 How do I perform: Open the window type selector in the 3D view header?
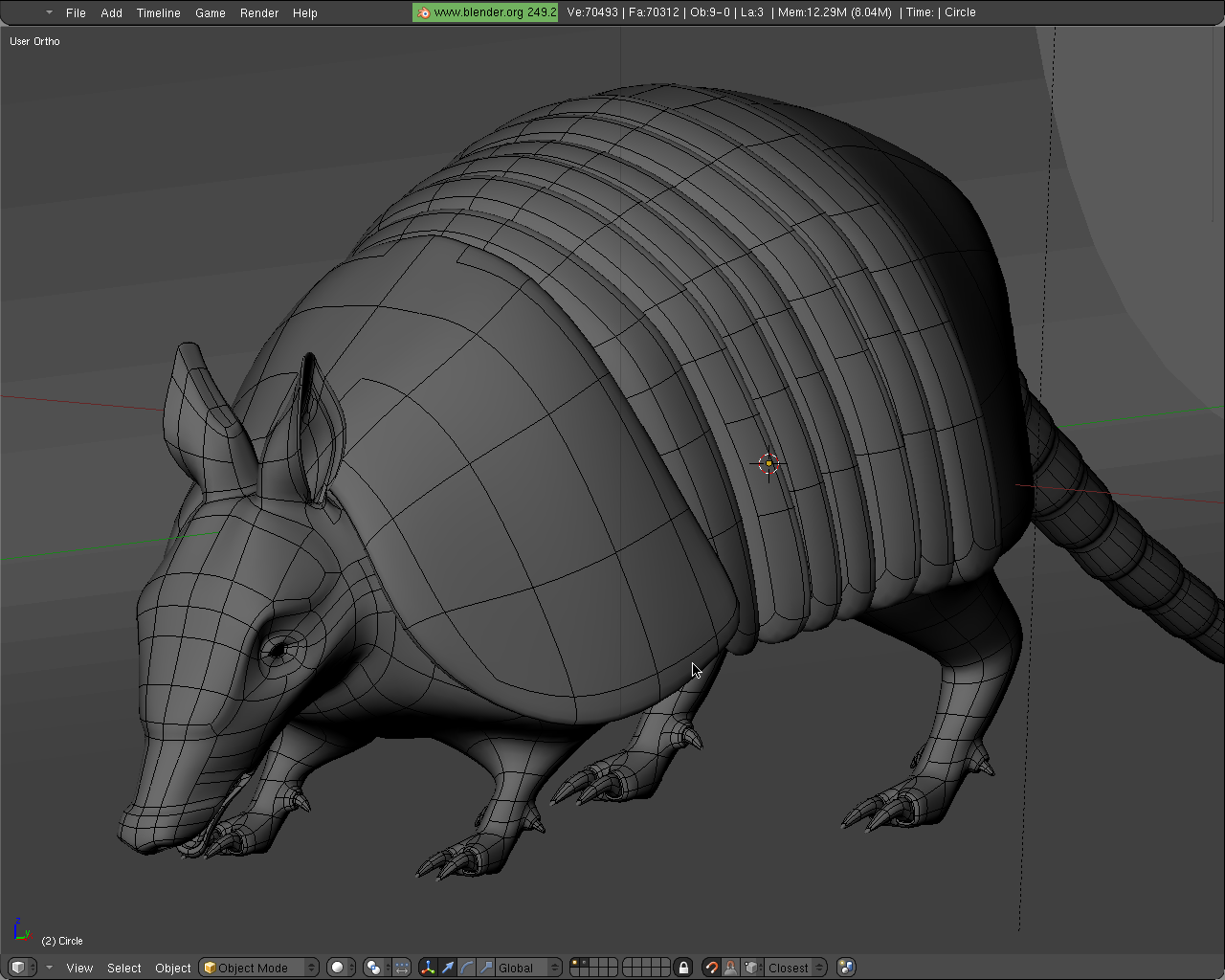[23, 968]
